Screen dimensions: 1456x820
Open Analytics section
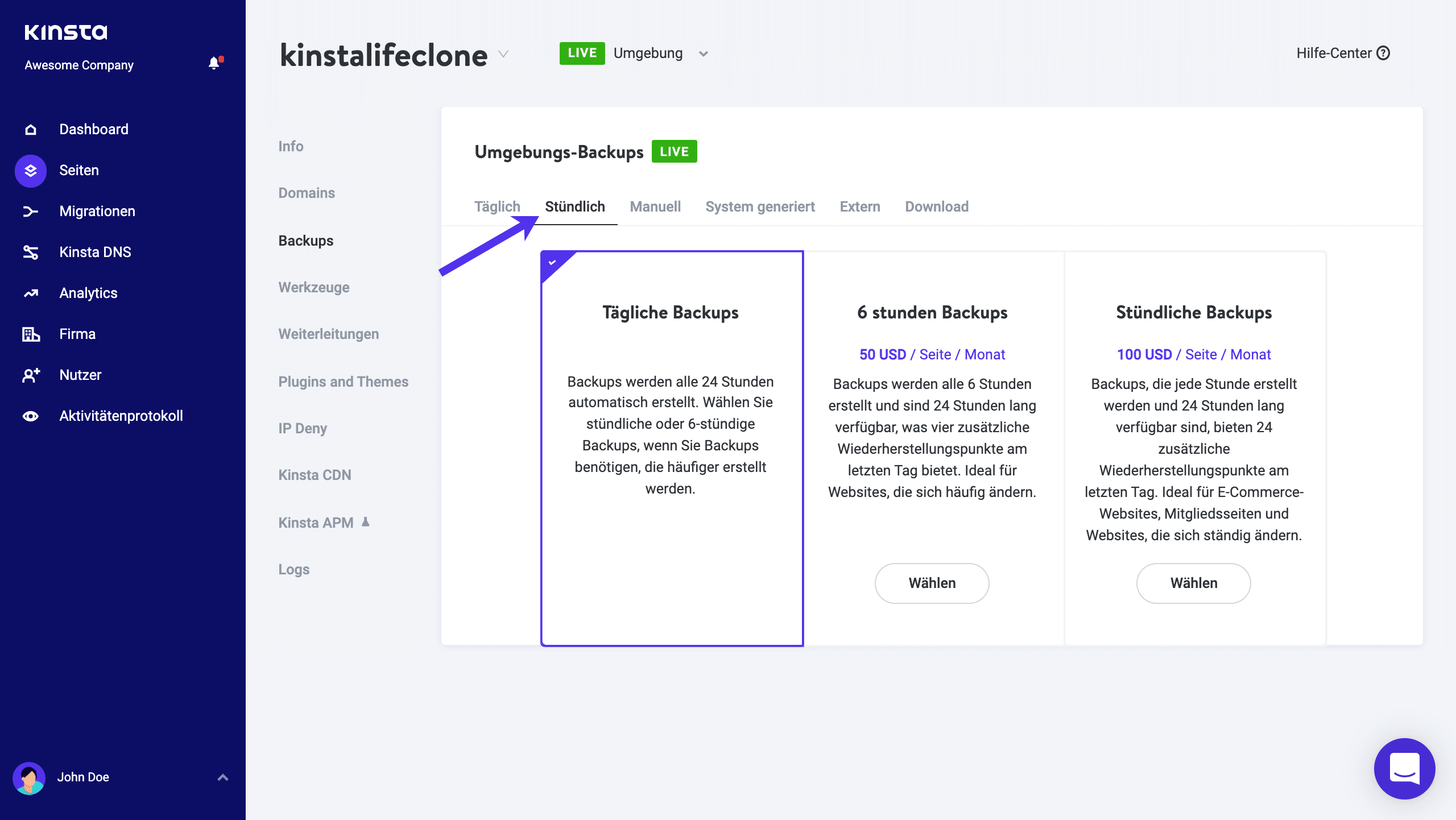88,293
